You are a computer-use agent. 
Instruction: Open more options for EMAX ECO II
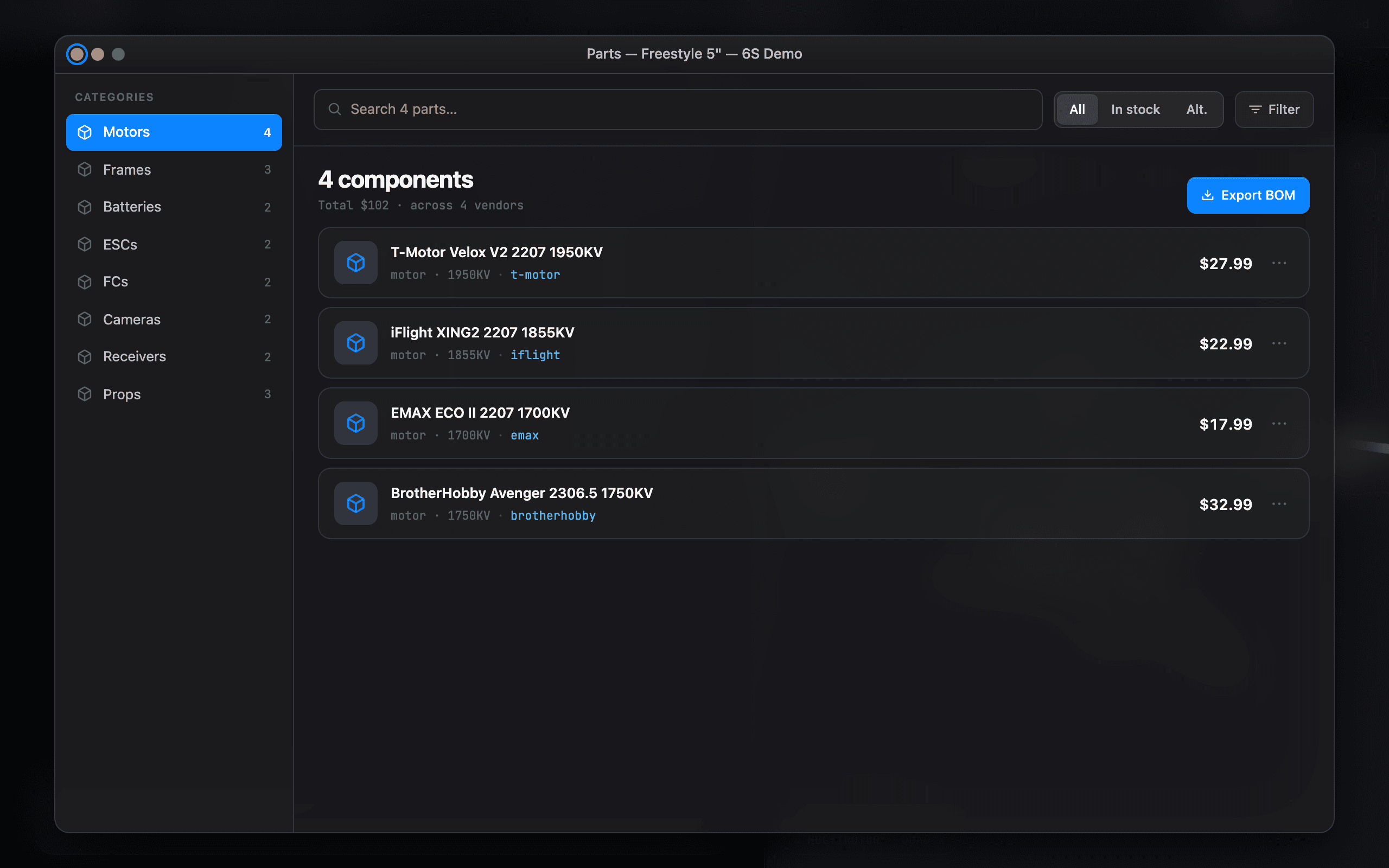click(x=1279, y=424)
